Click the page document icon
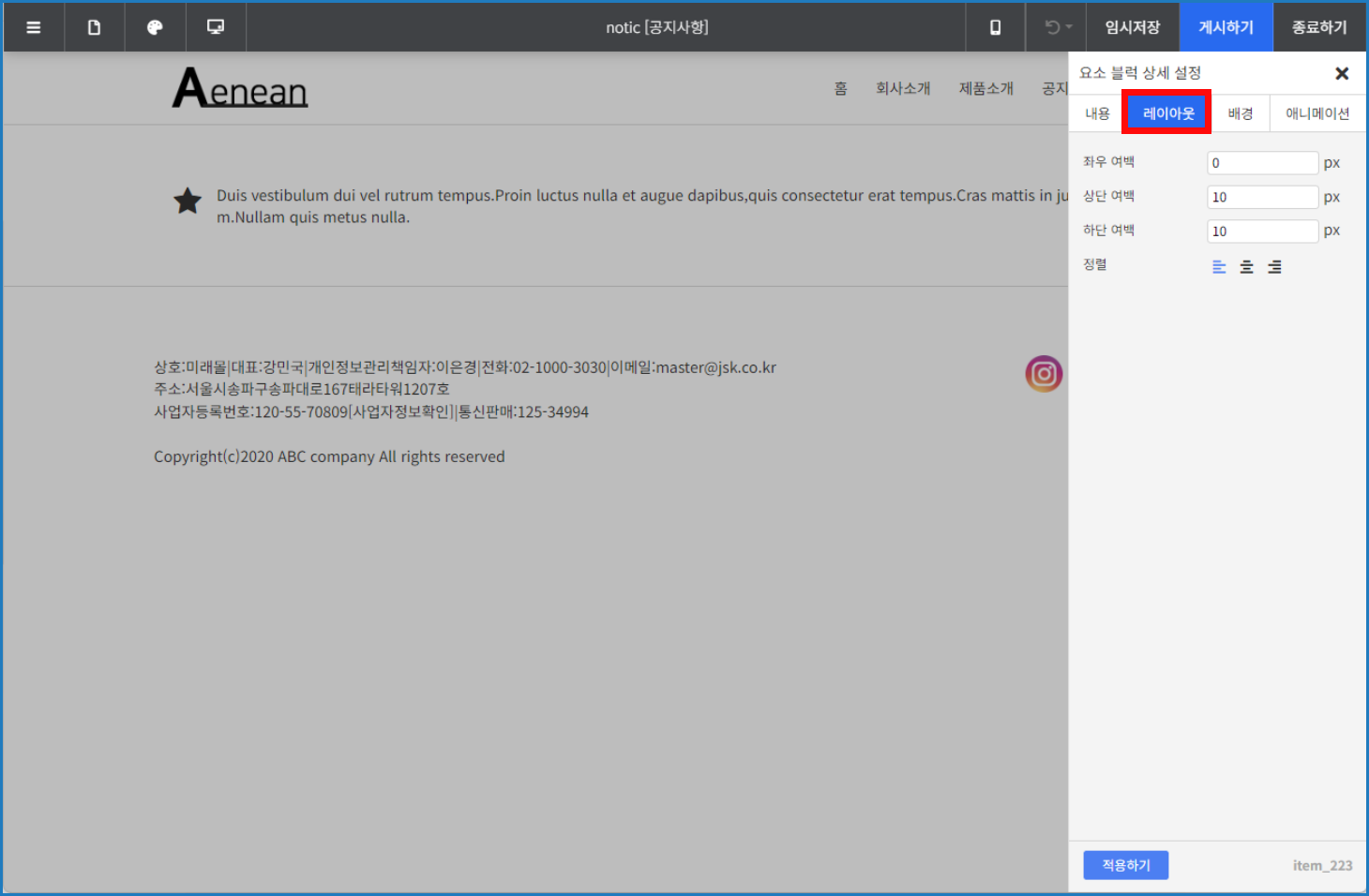 pos(94,27)
